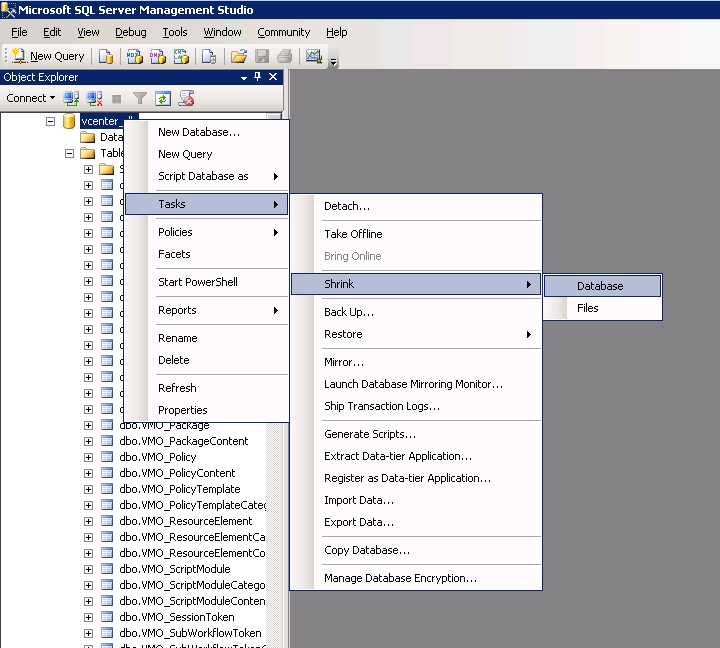This screenshot has height=648, width=720.
Task: Click table icon of dbo.VMO_SubWorkflowToken
Action: (107, 633)
